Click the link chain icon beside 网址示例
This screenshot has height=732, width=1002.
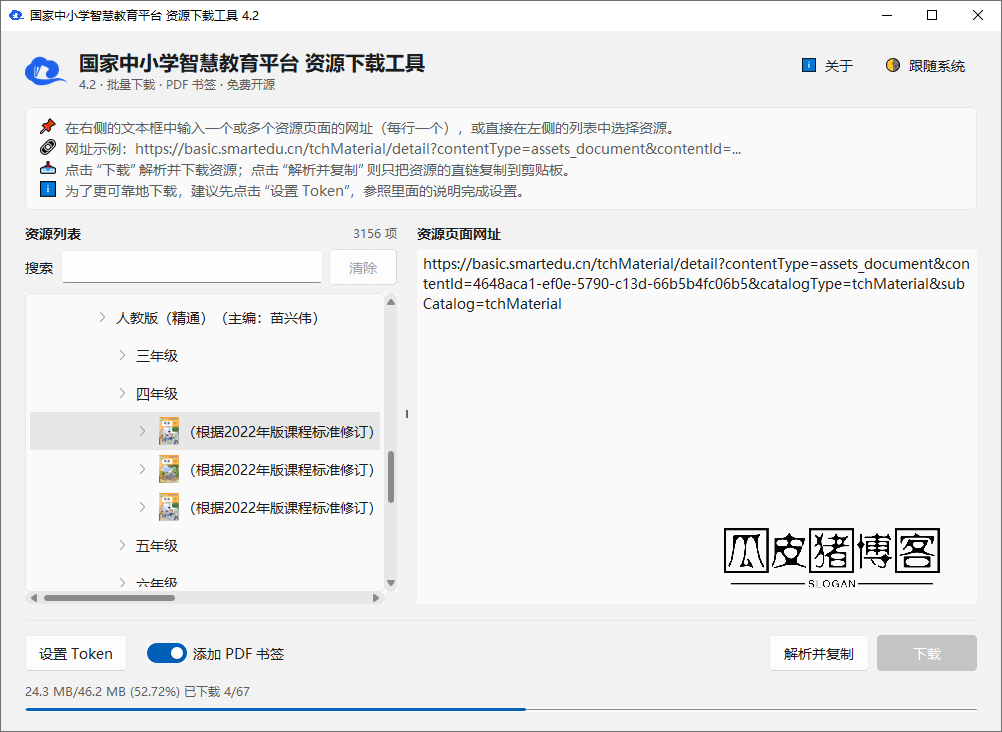click(x=48, y=148)
